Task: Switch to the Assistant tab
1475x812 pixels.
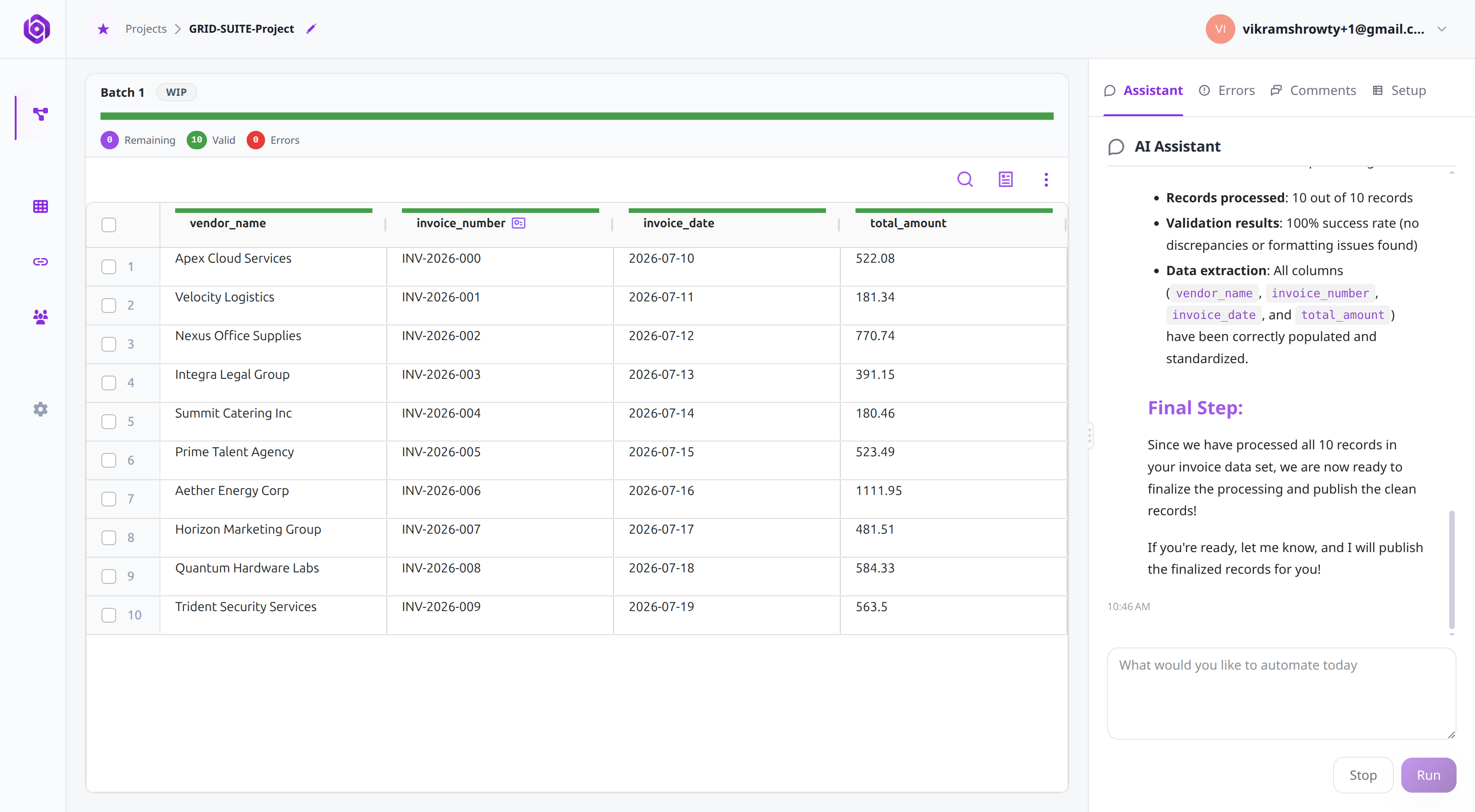Action: [x=1143, y=90]
